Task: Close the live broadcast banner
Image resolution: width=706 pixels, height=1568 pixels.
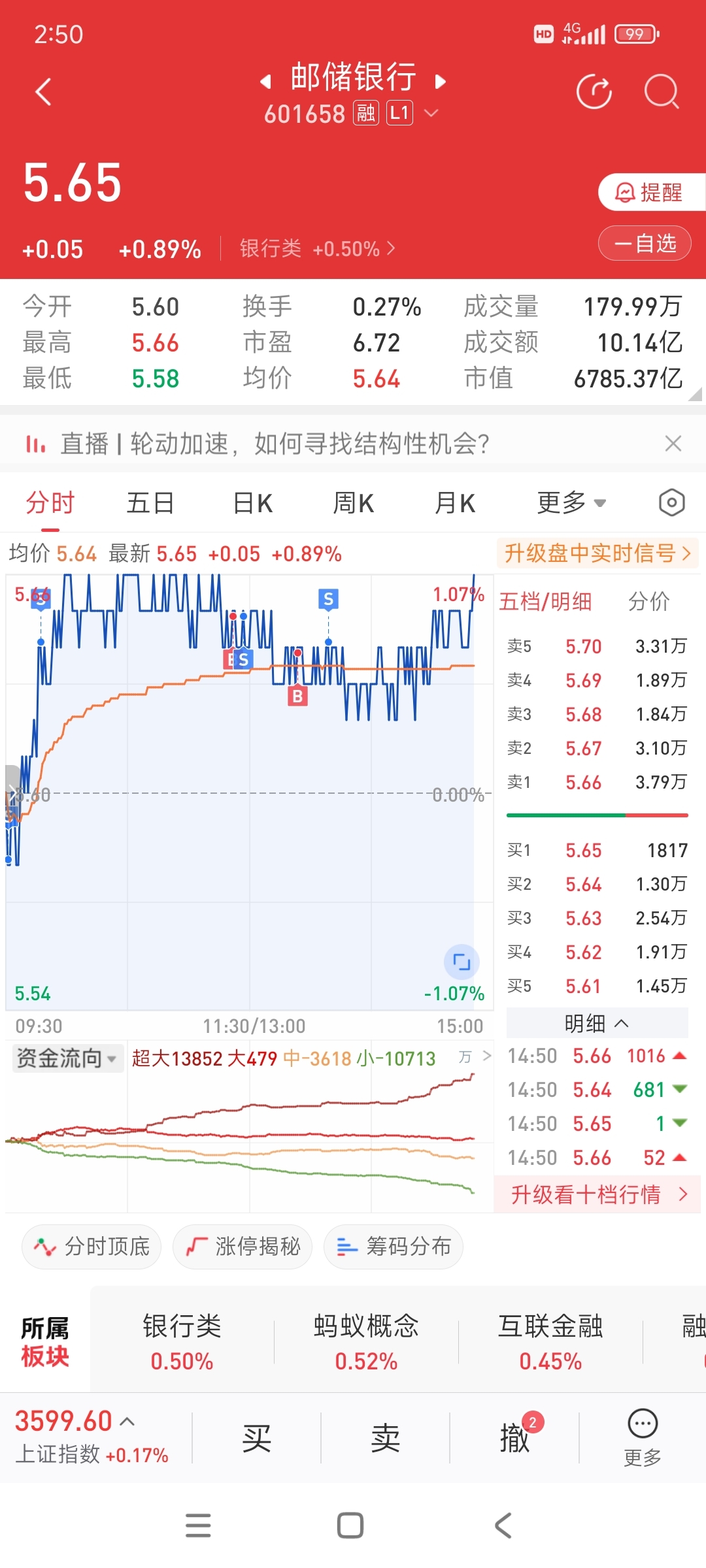Action: click(x=673, y=444)
